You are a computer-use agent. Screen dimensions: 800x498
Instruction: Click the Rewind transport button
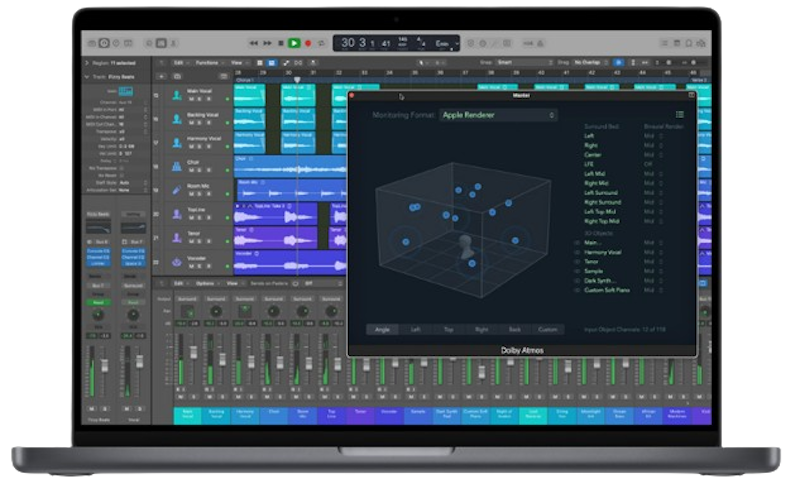click(254, 43)
